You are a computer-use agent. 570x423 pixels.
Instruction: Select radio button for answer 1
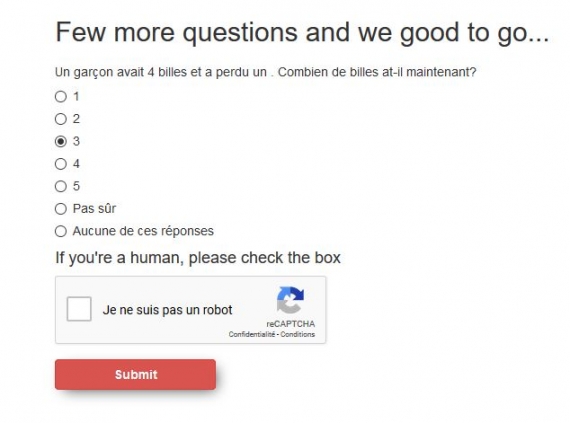61,97
